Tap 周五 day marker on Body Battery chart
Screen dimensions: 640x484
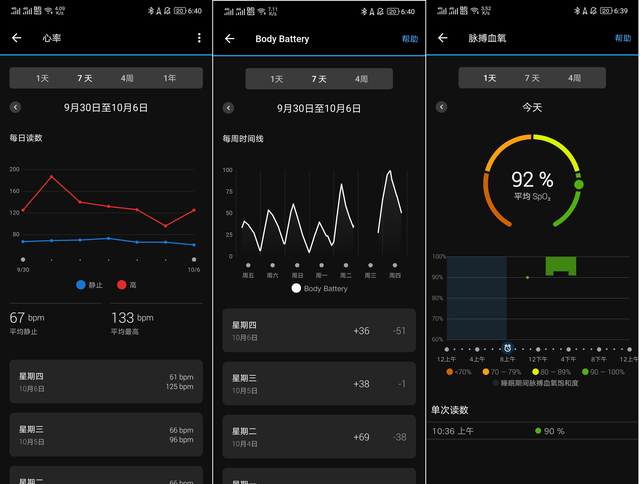pos(248,265)
